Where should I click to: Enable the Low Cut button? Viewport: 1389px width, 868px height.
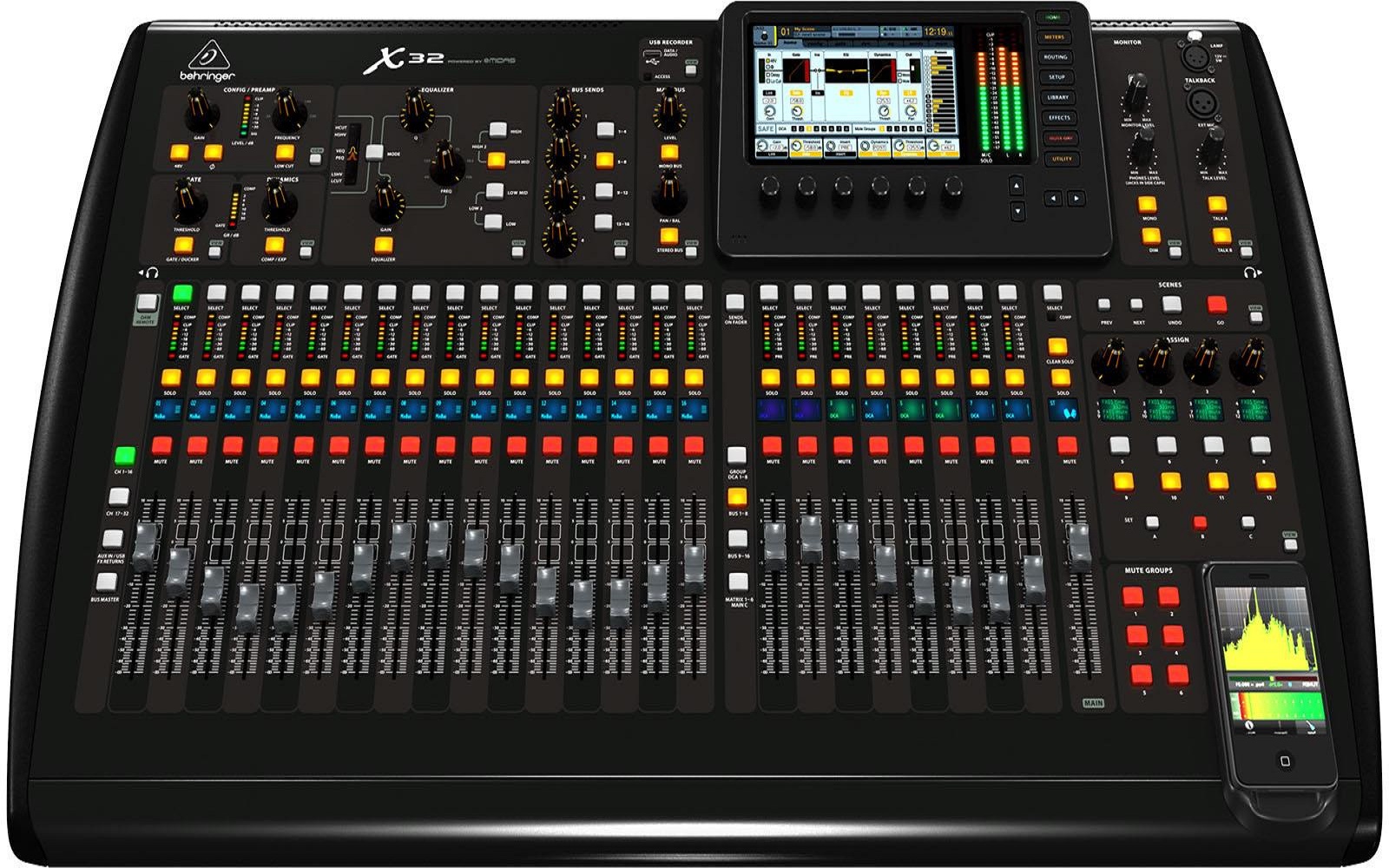(284, 152)
